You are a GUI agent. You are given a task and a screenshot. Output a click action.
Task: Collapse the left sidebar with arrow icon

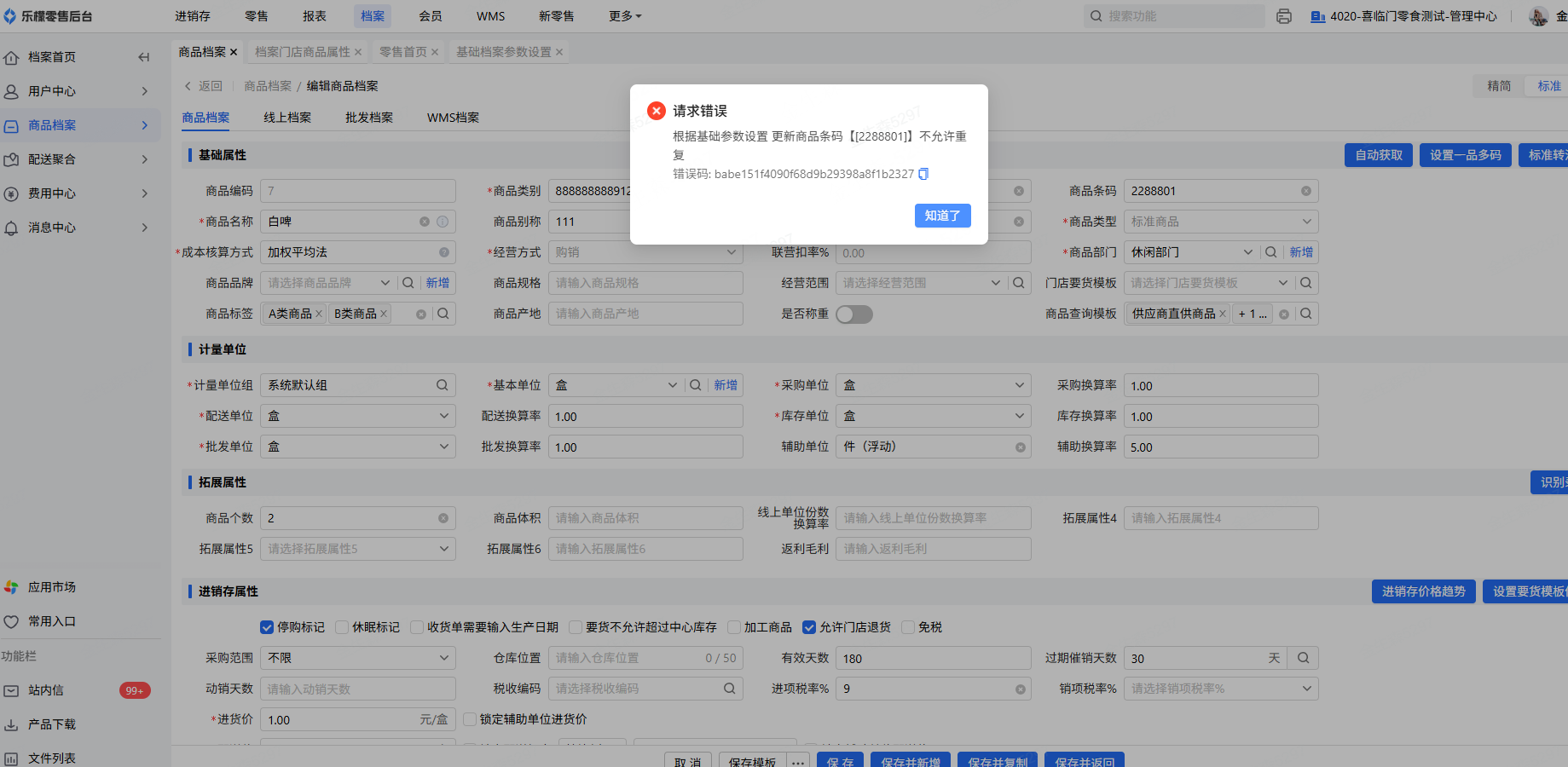[143, 57]
